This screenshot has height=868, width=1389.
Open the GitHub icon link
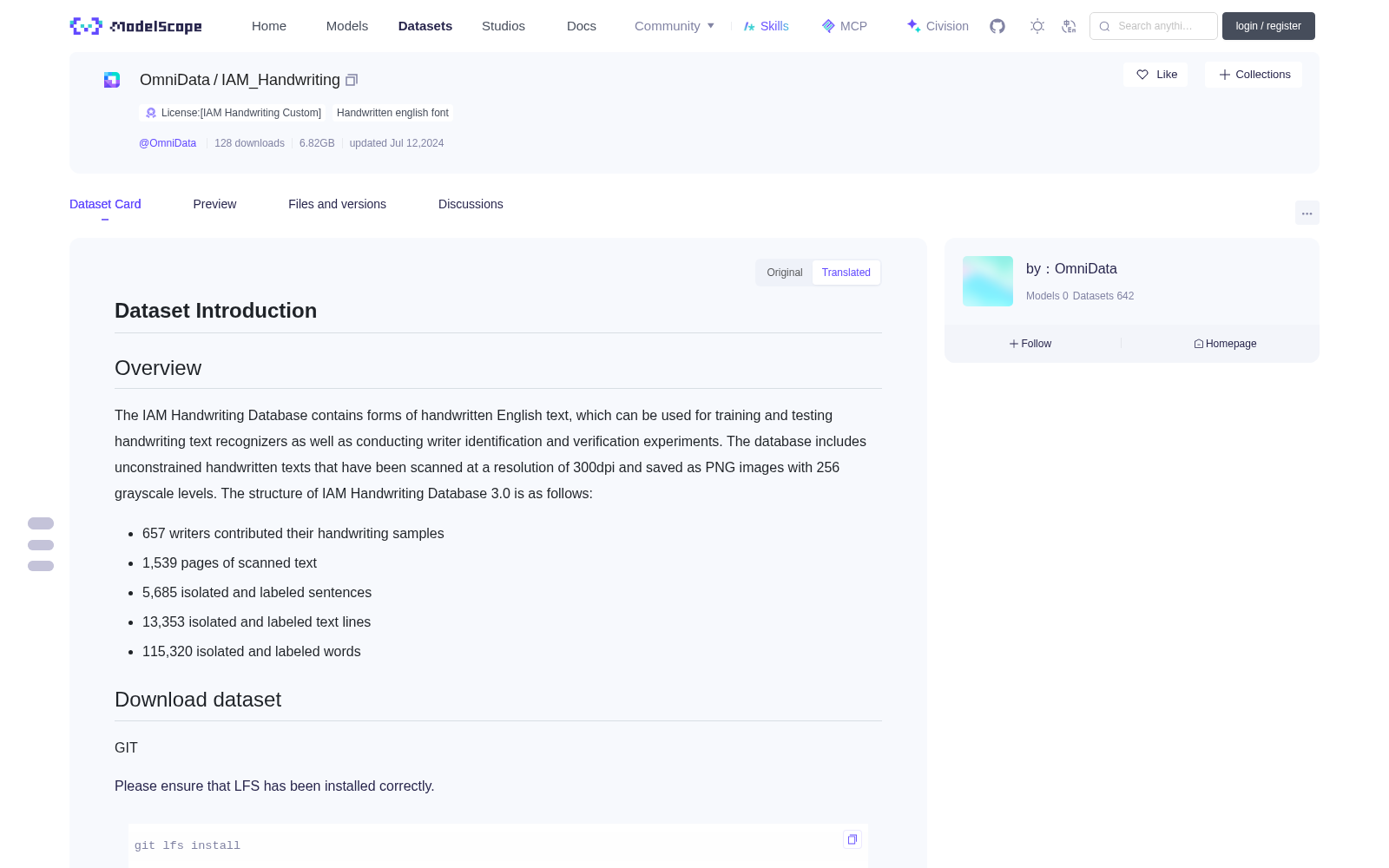[997, 26]
